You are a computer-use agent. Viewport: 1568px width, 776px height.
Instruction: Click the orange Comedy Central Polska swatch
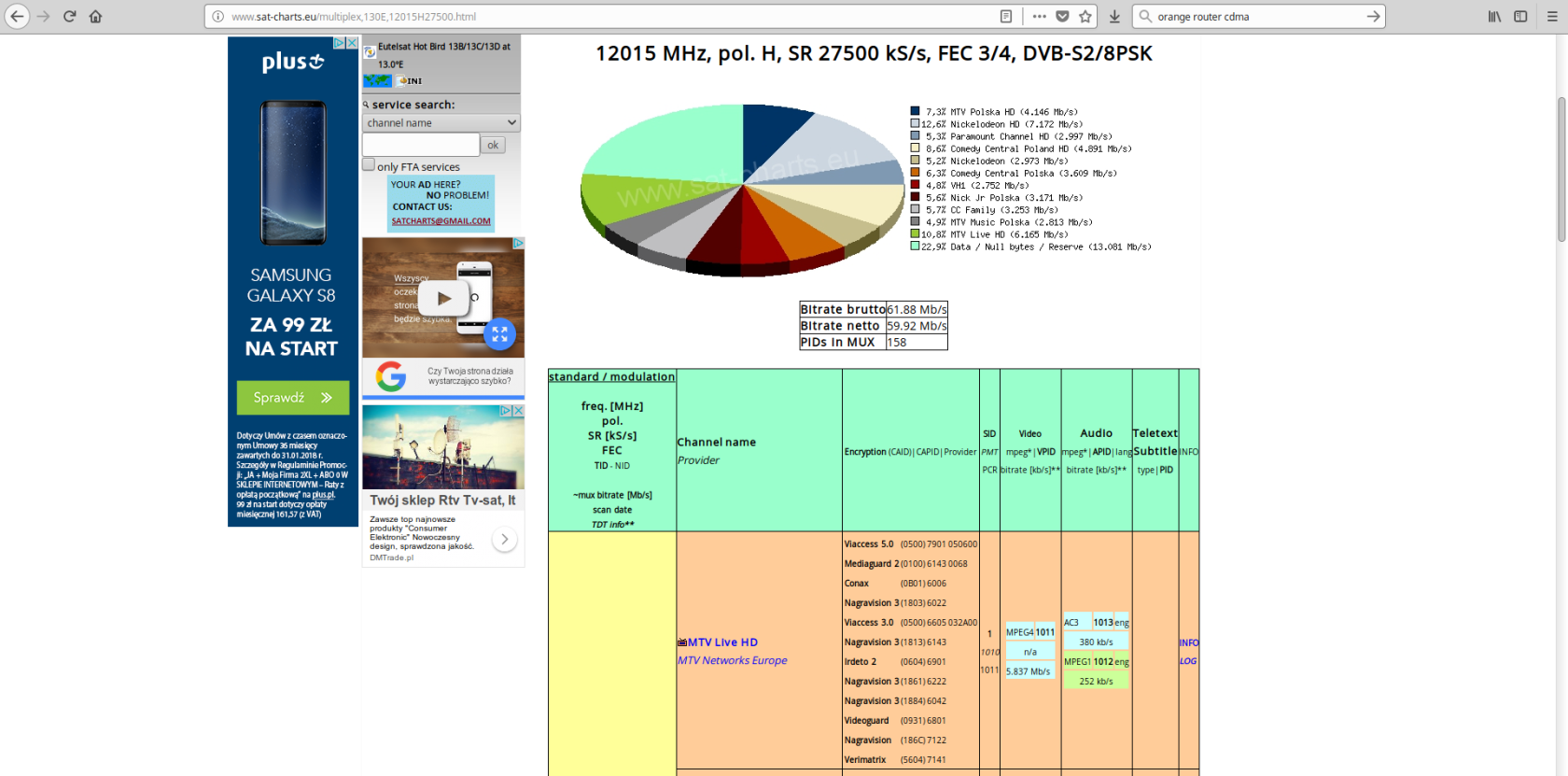point(915,173)
